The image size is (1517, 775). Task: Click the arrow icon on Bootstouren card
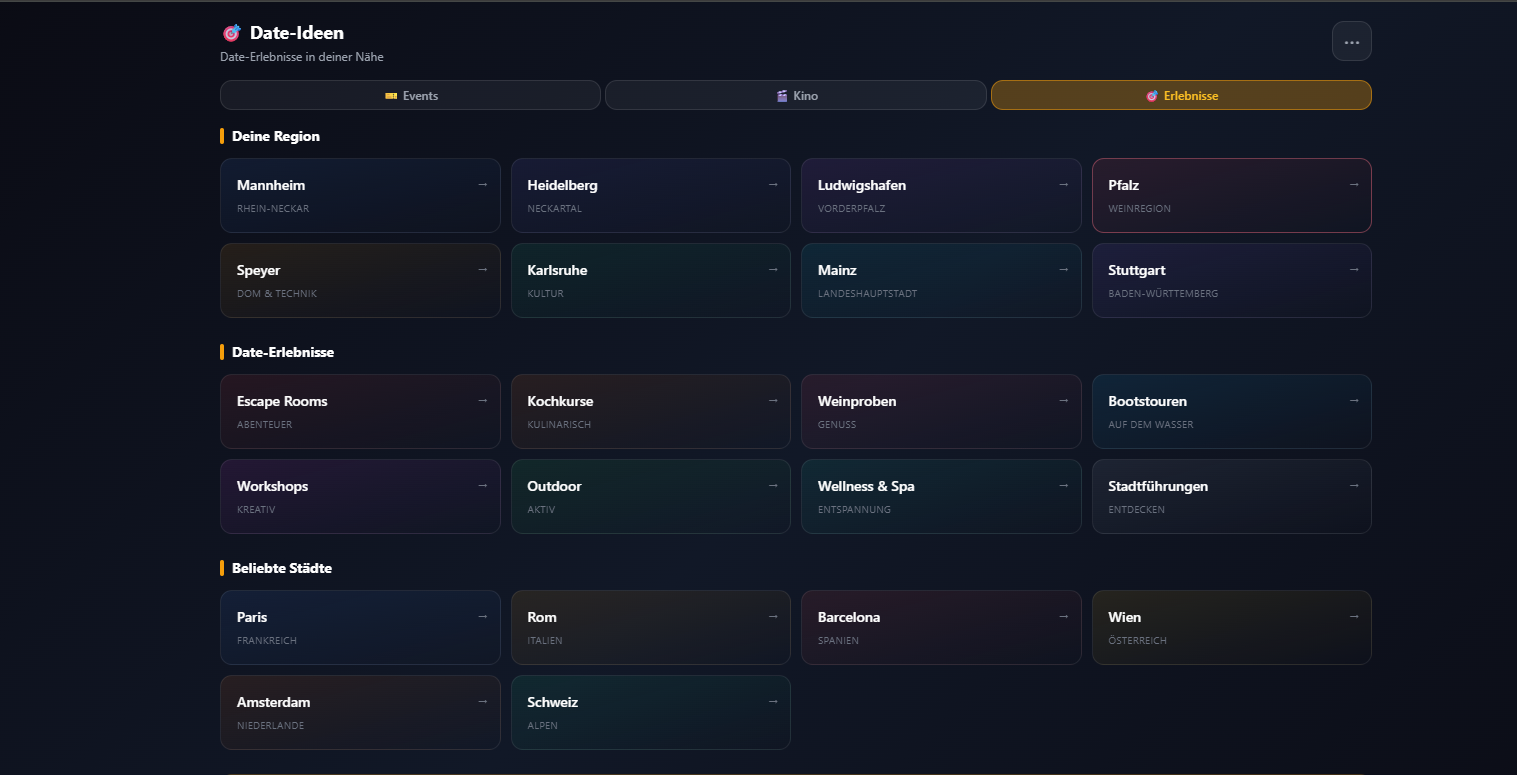pos(1354,400)
